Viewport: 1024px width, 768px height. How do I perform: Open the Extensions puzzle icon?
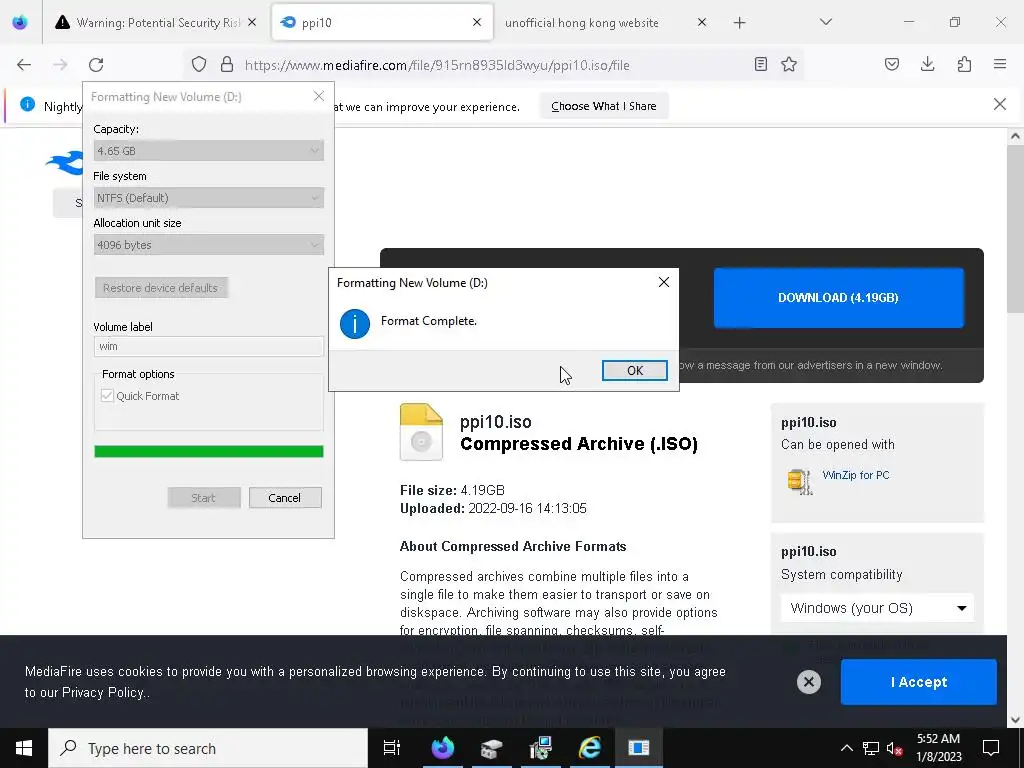pos(964,64)
